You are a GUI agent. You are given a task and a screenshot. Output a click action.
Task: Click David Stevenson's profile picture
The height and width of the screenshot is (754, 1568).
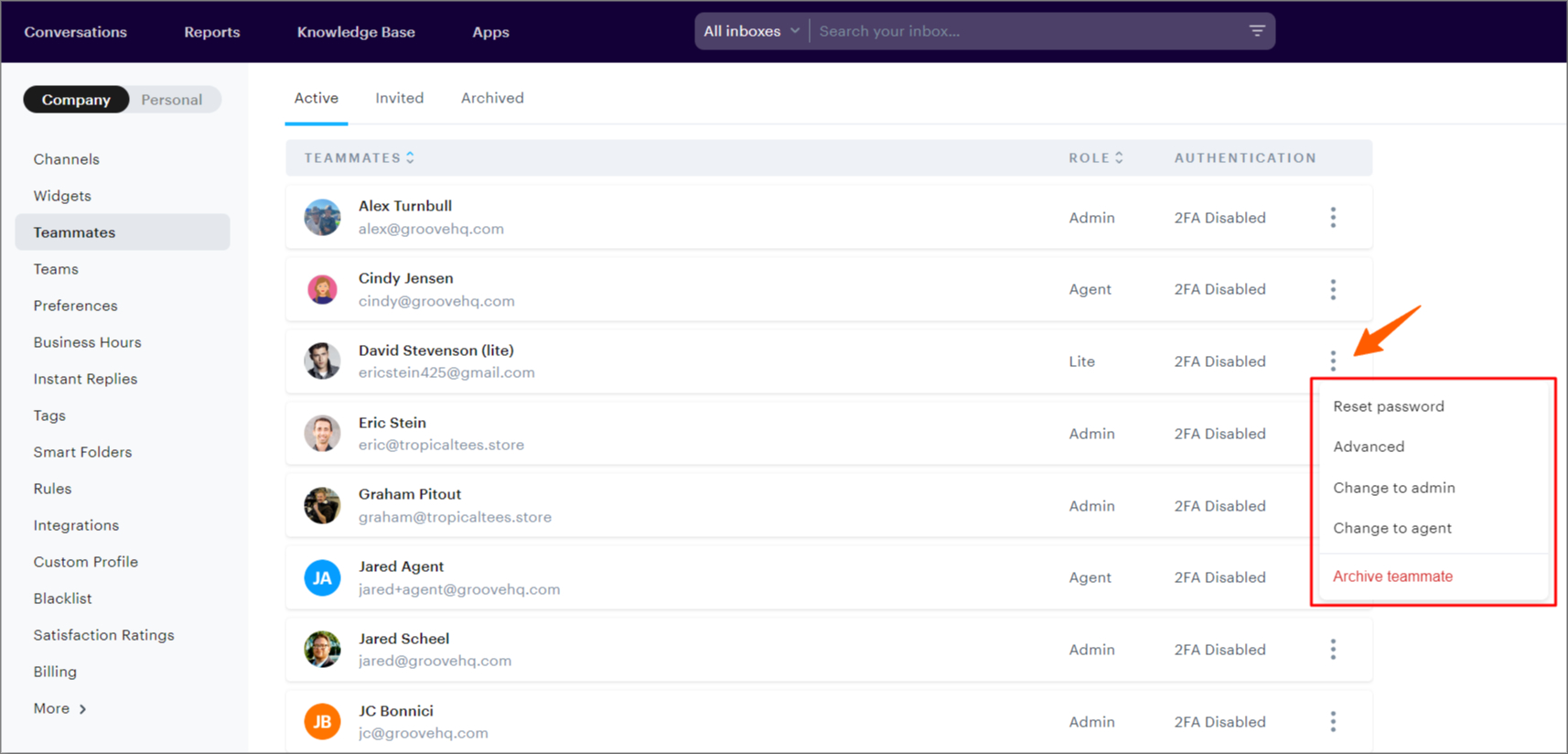tap(322, 361)
